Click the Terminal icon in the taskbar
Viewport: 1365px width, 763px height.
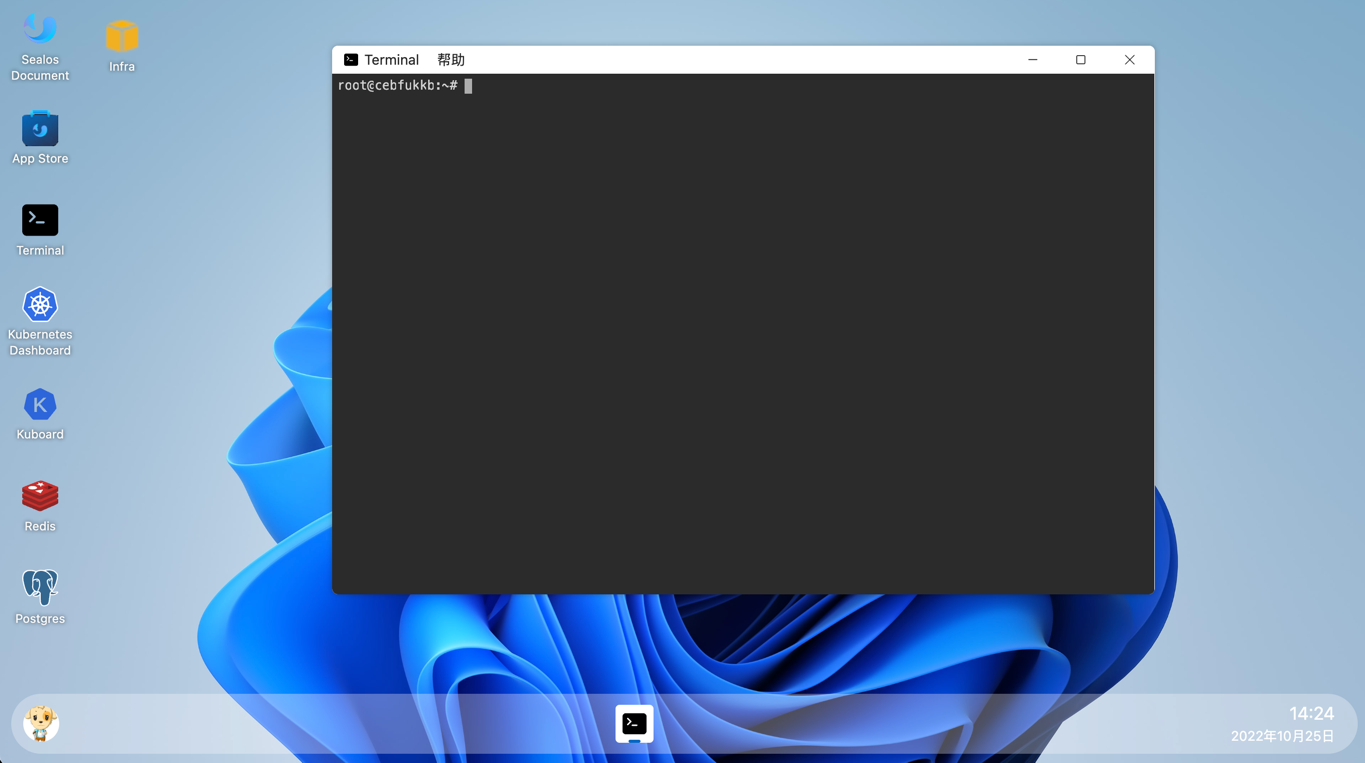click(634, 723)
